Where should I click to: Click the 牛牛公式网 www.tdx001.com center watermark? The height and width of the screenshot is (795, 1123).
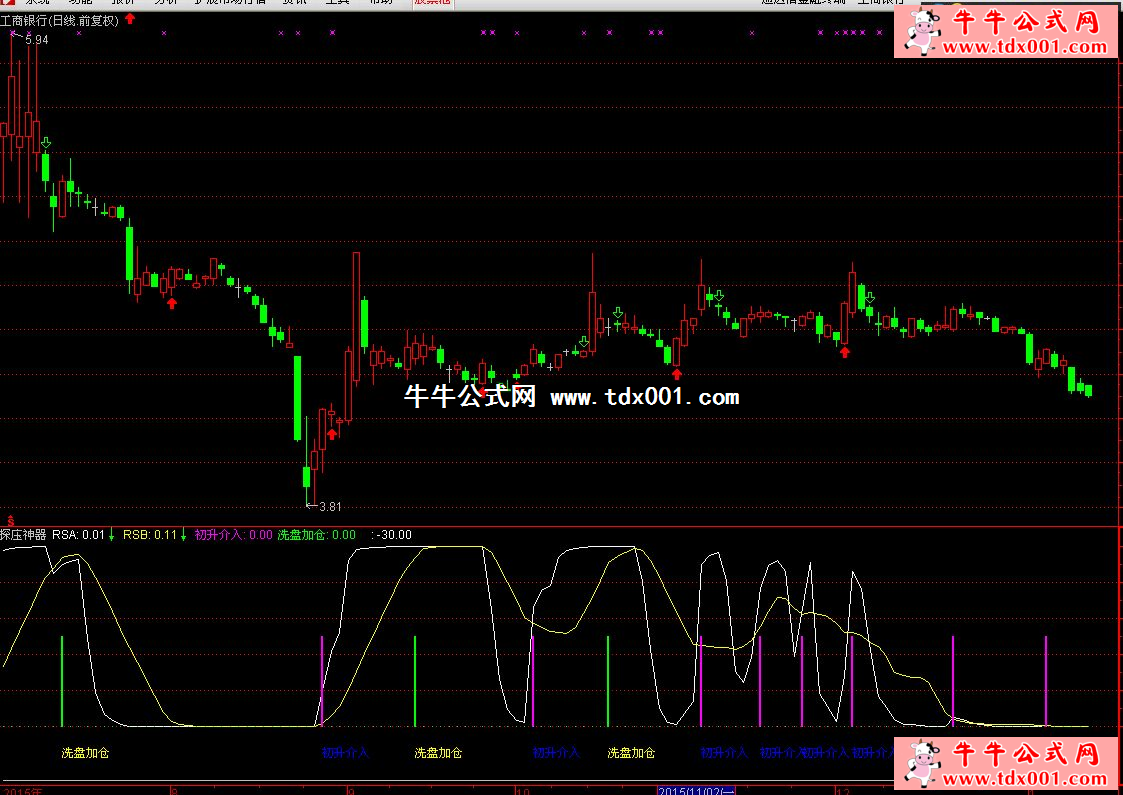point(571,397)
